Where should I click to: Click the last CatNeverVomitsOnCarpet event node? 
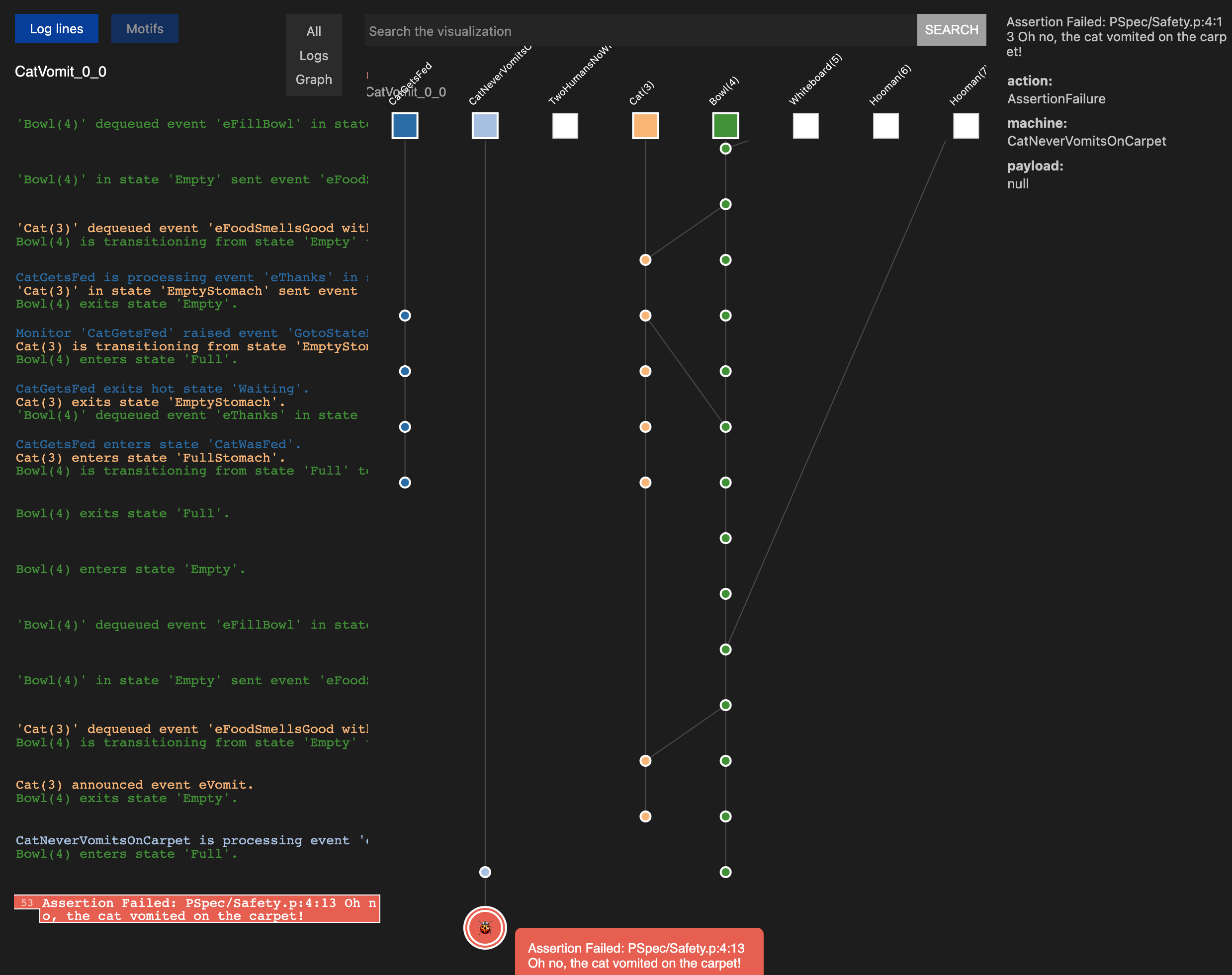[x=485, y=872]
